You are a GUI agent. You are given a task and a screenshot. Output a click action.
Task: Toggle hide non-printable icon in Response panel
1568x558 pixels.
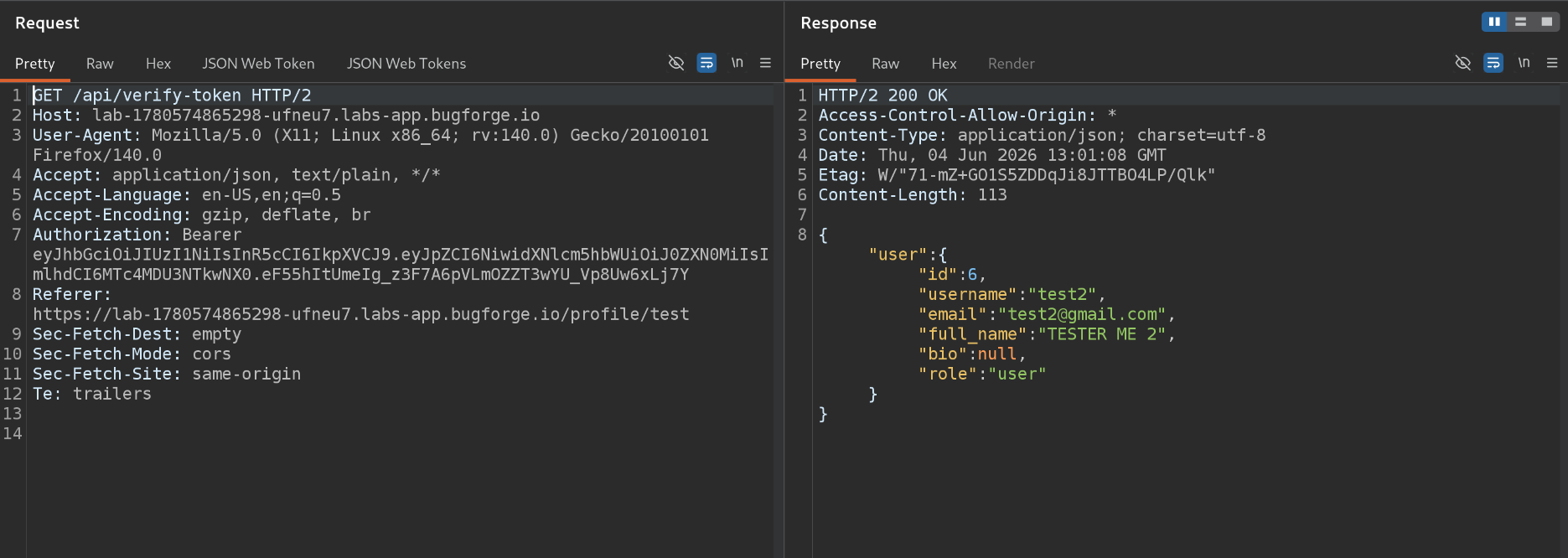[x=1463, y=63]
